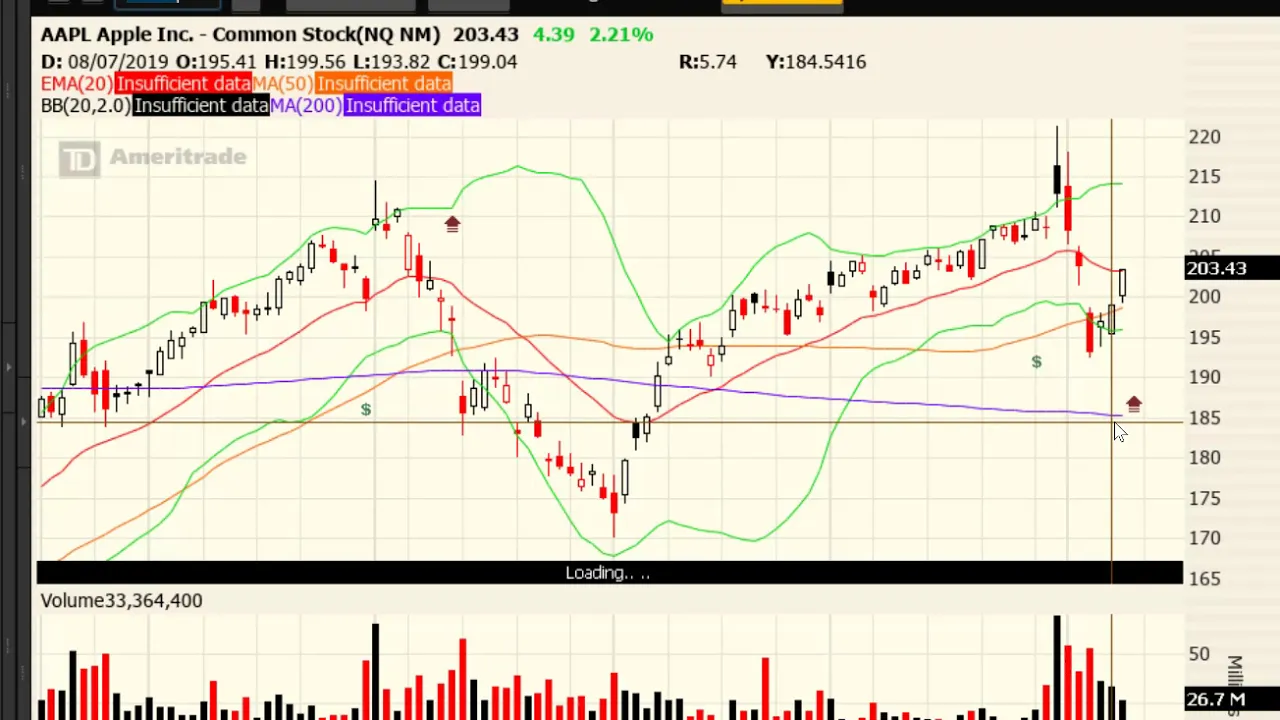Screen dimensions: 1280x720
Task: Click the 26.7 M volume tag
Action: (x=1232, y=699)
